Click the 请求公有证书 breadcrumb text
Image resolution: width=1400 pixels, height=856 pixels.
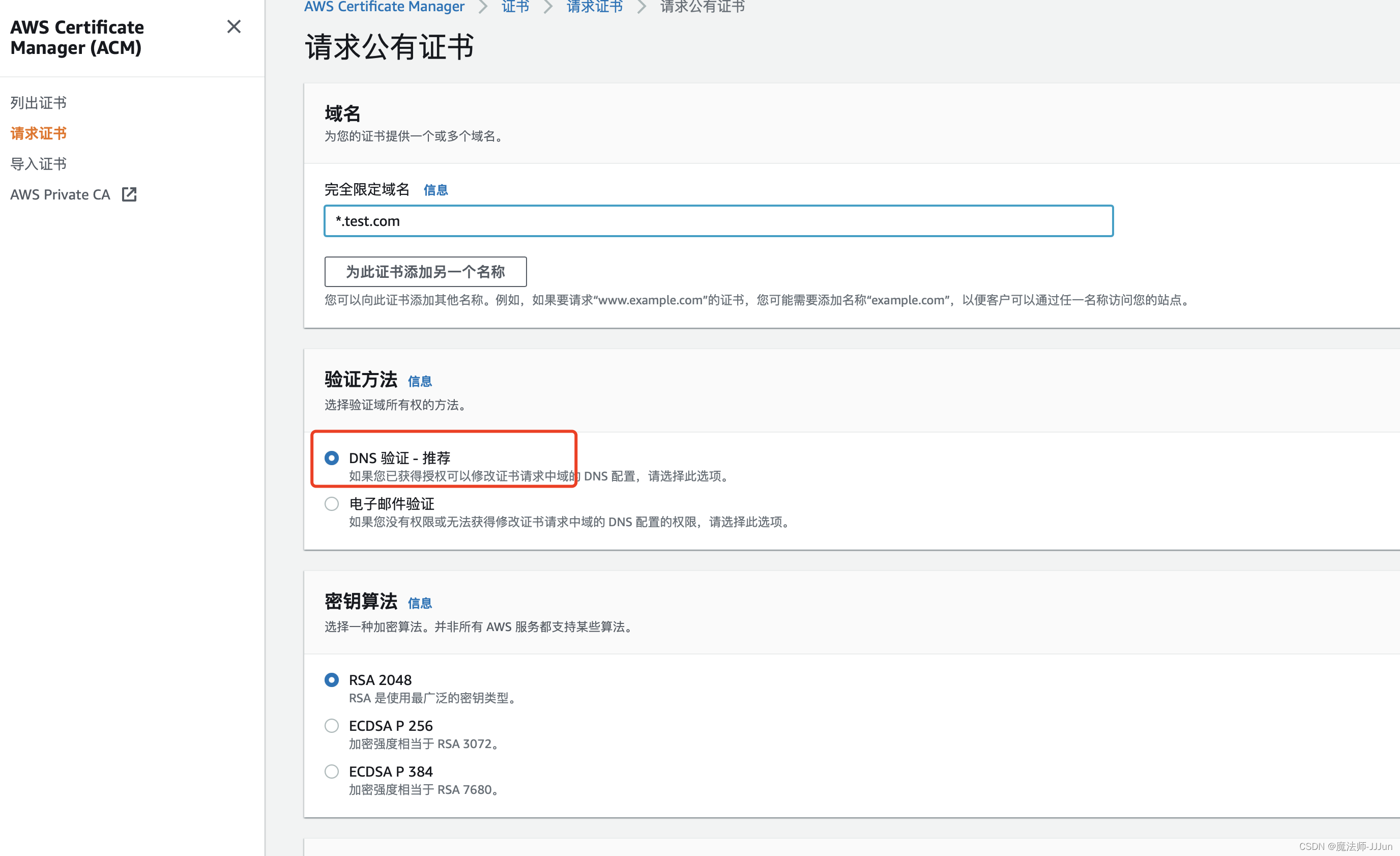702,6
